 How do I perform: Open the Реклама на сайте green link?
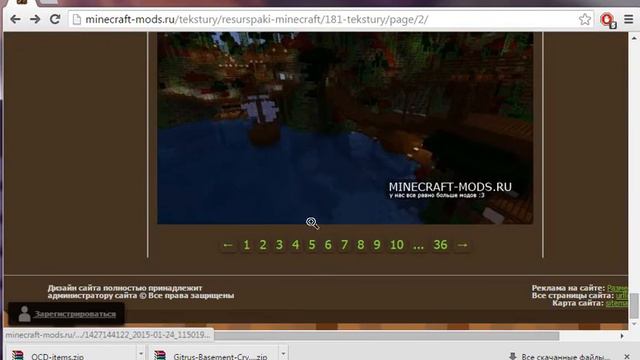(617, 288)
